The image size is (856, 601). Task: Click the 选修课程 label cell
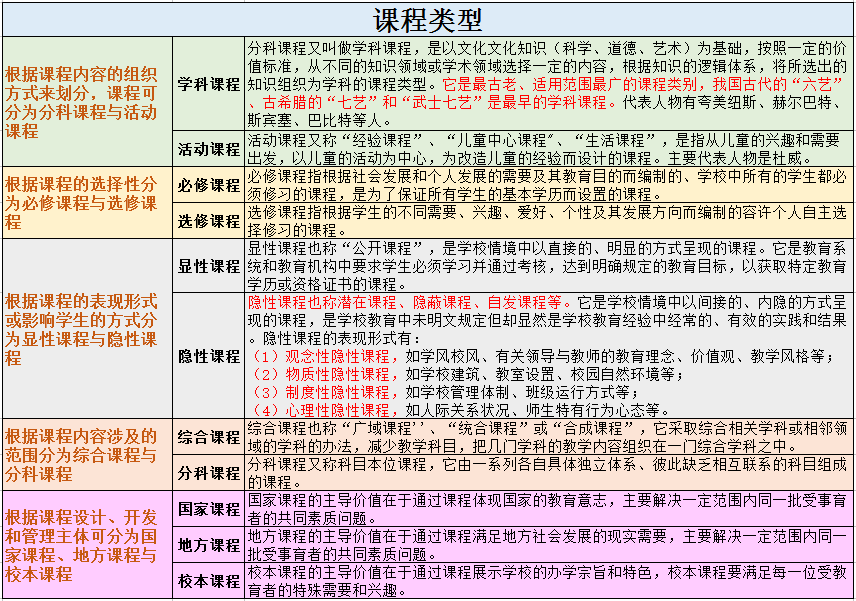click(x=209, y=221)
